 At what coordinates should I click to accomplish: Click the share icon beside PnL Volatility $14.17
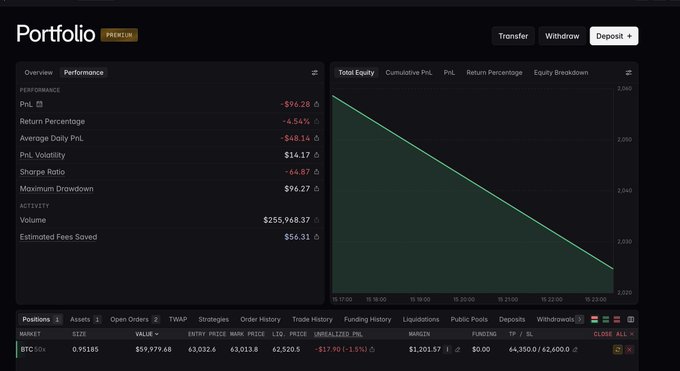[317, 155]
